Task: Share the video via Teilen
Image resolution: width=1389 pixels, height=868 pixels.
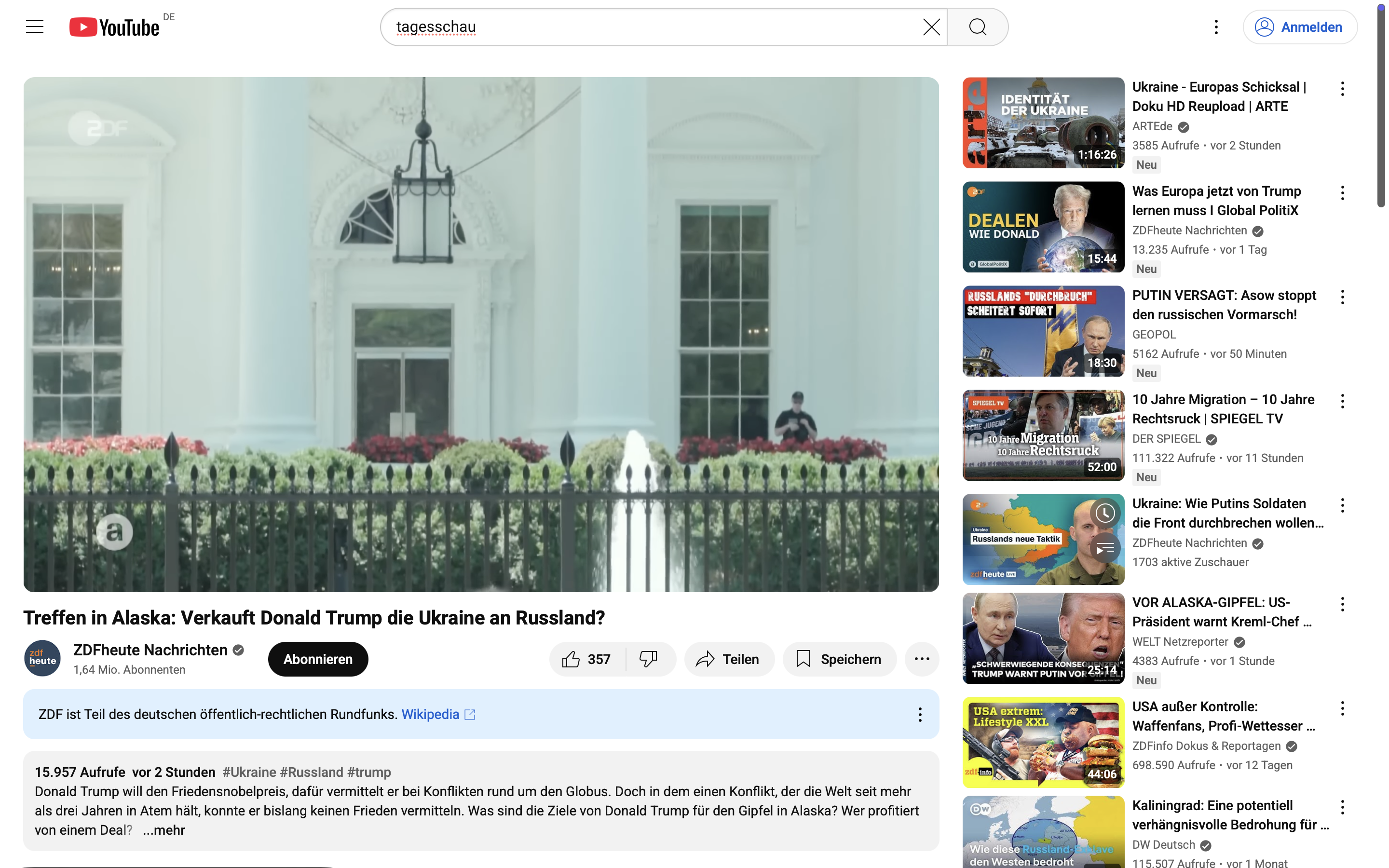Action: pos(729,659)
